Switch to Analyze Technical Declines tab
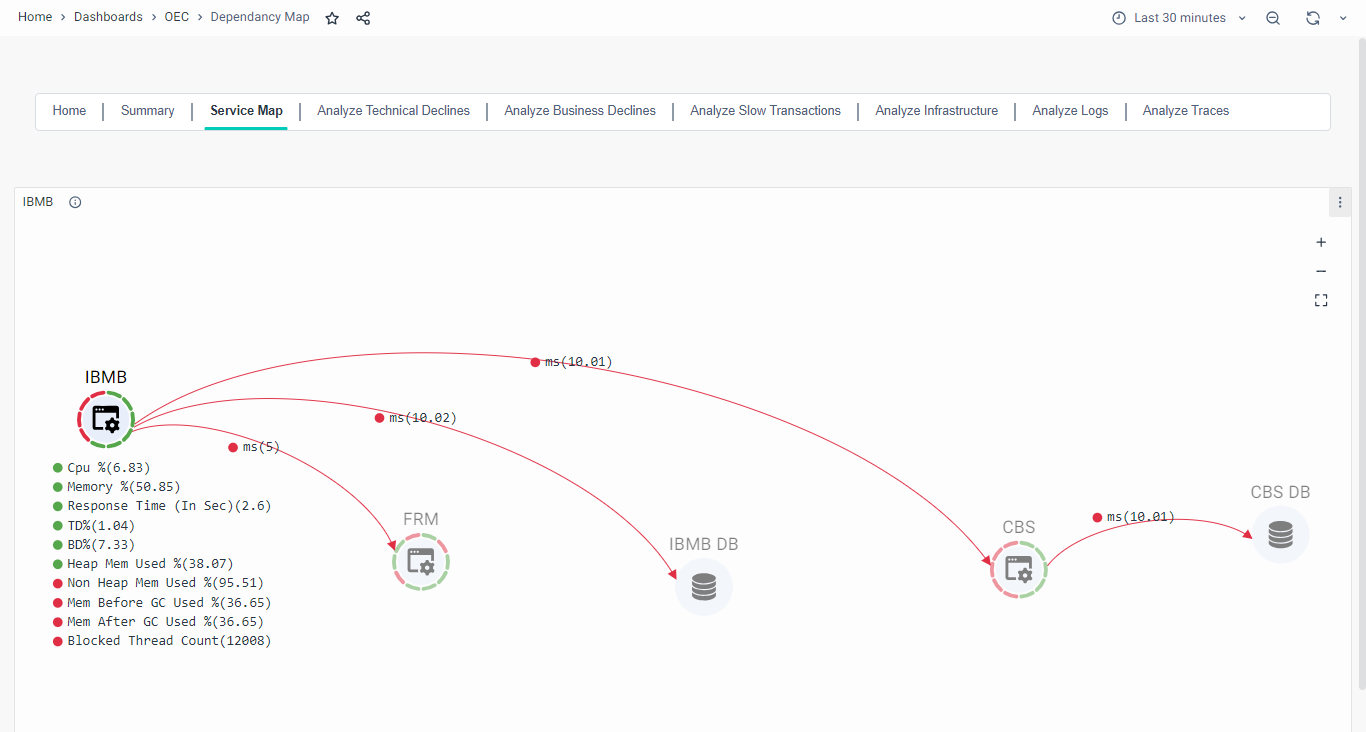The width and height of the screenshot is (1366, 732). click(x=393, y=111)
